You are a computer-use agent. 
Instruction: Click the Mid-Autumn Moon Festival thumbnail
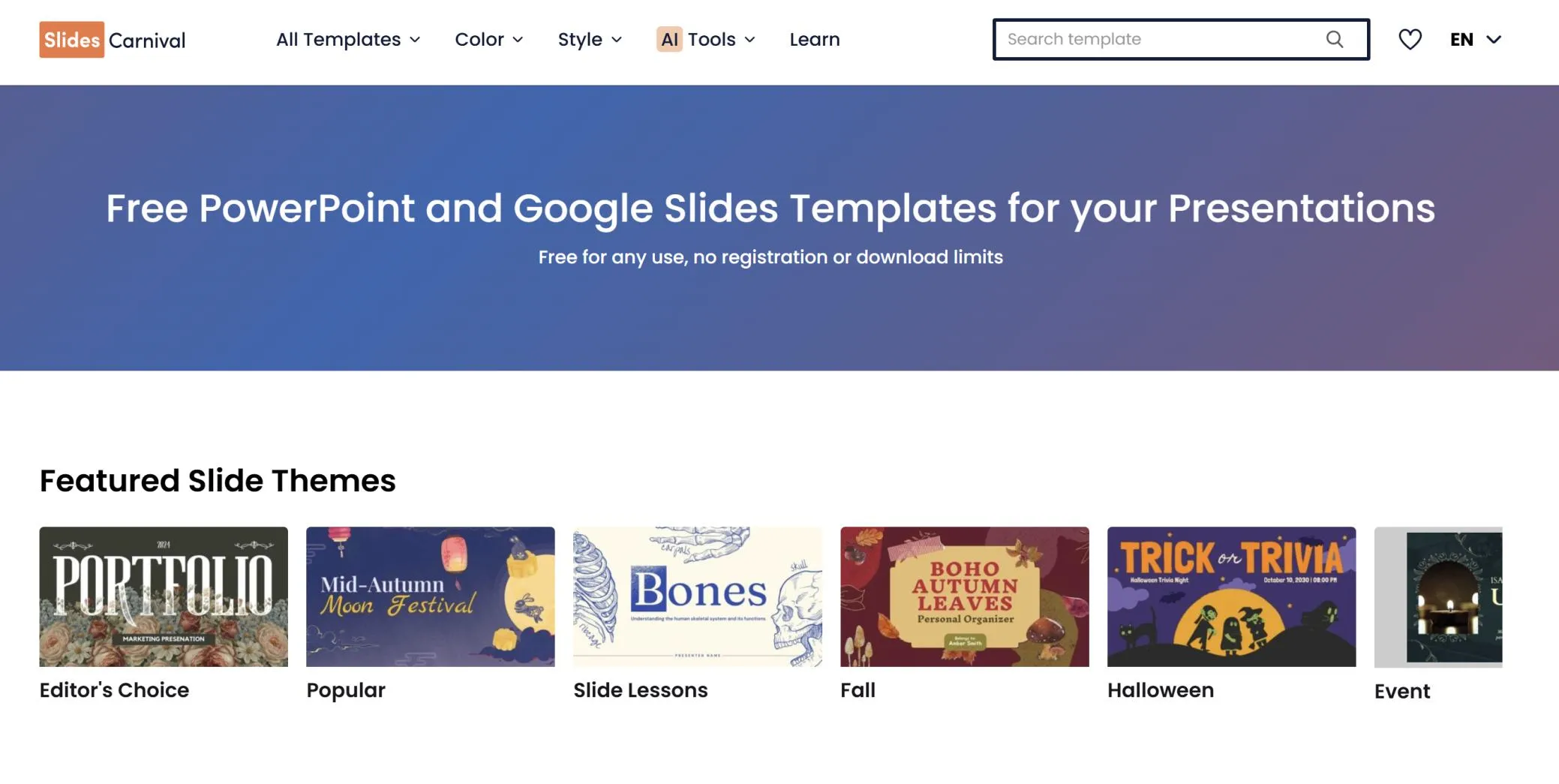point(431,596)
